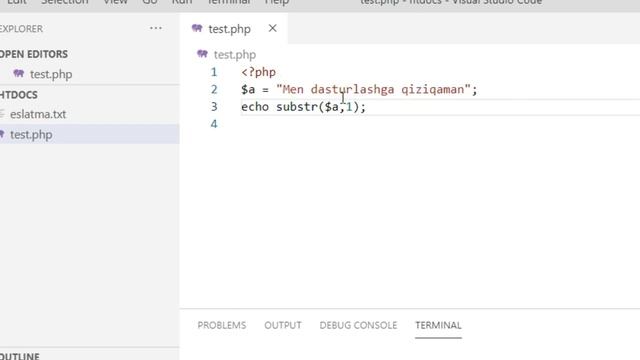Open the Go menu
Image resolution: width=640 pixels, height=360 pixels.
[150, 2]
